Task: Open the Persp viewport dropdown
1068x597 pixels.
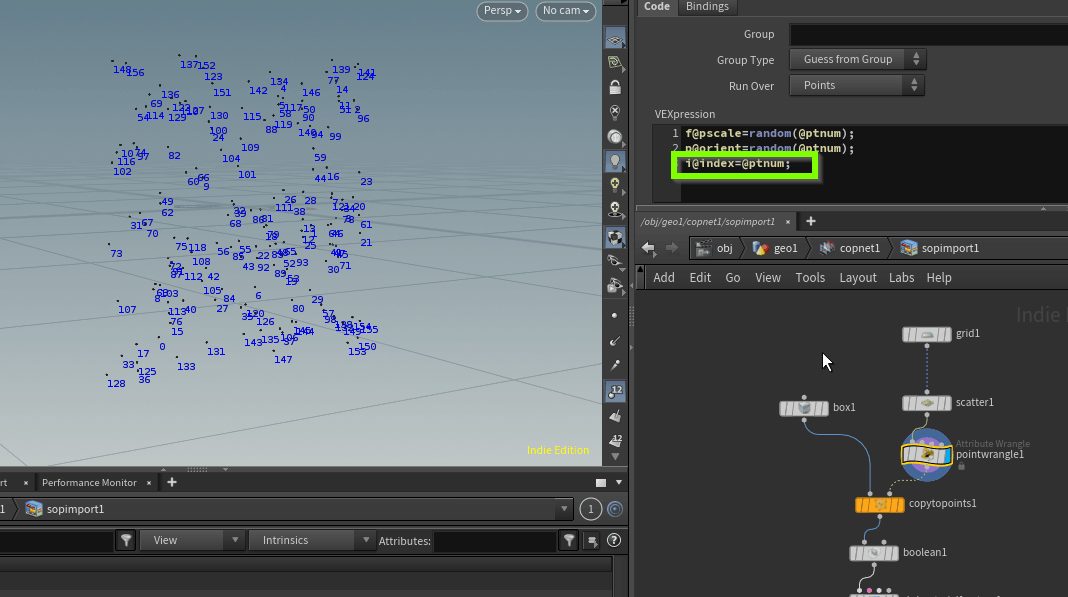Action: point(502,11)
